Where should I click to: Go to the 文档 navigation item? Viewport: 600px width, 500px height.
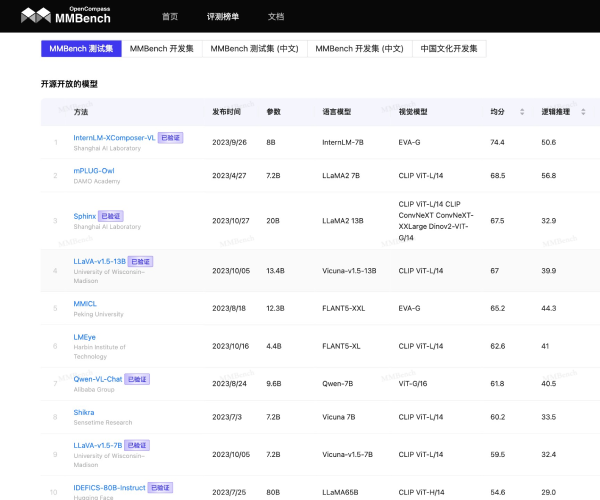point(276,16)
